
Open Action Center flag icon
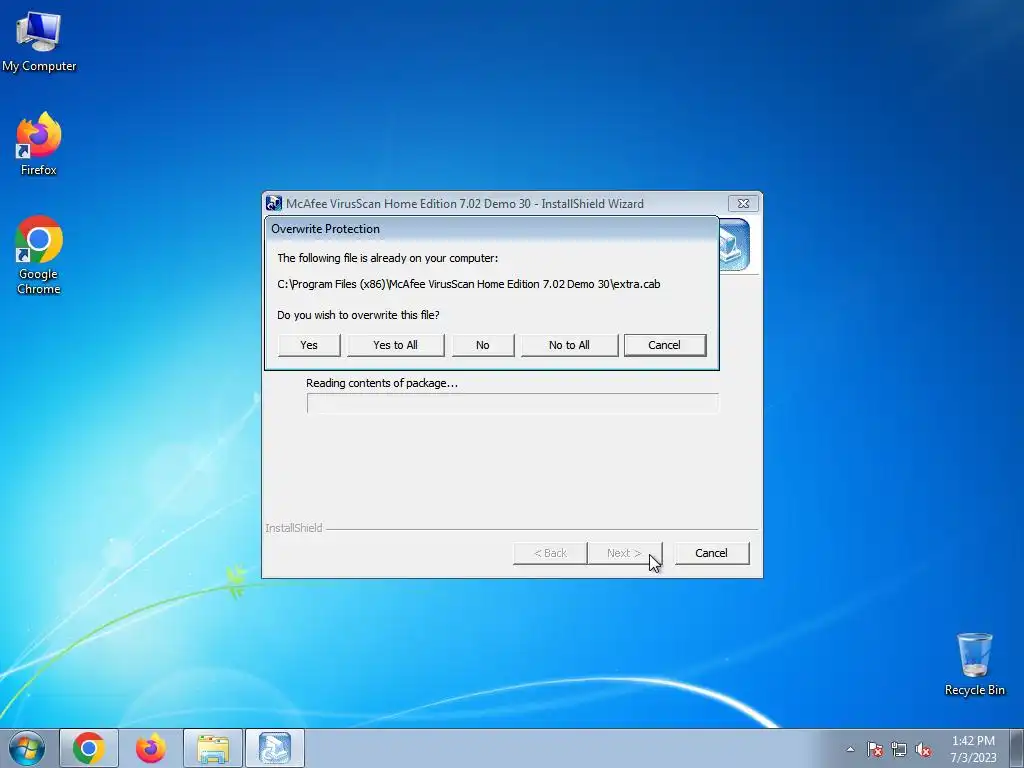point(875,749)
